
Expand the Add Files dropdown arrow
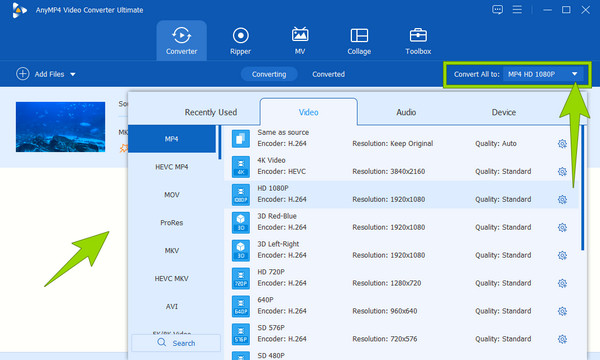[73, 74]
